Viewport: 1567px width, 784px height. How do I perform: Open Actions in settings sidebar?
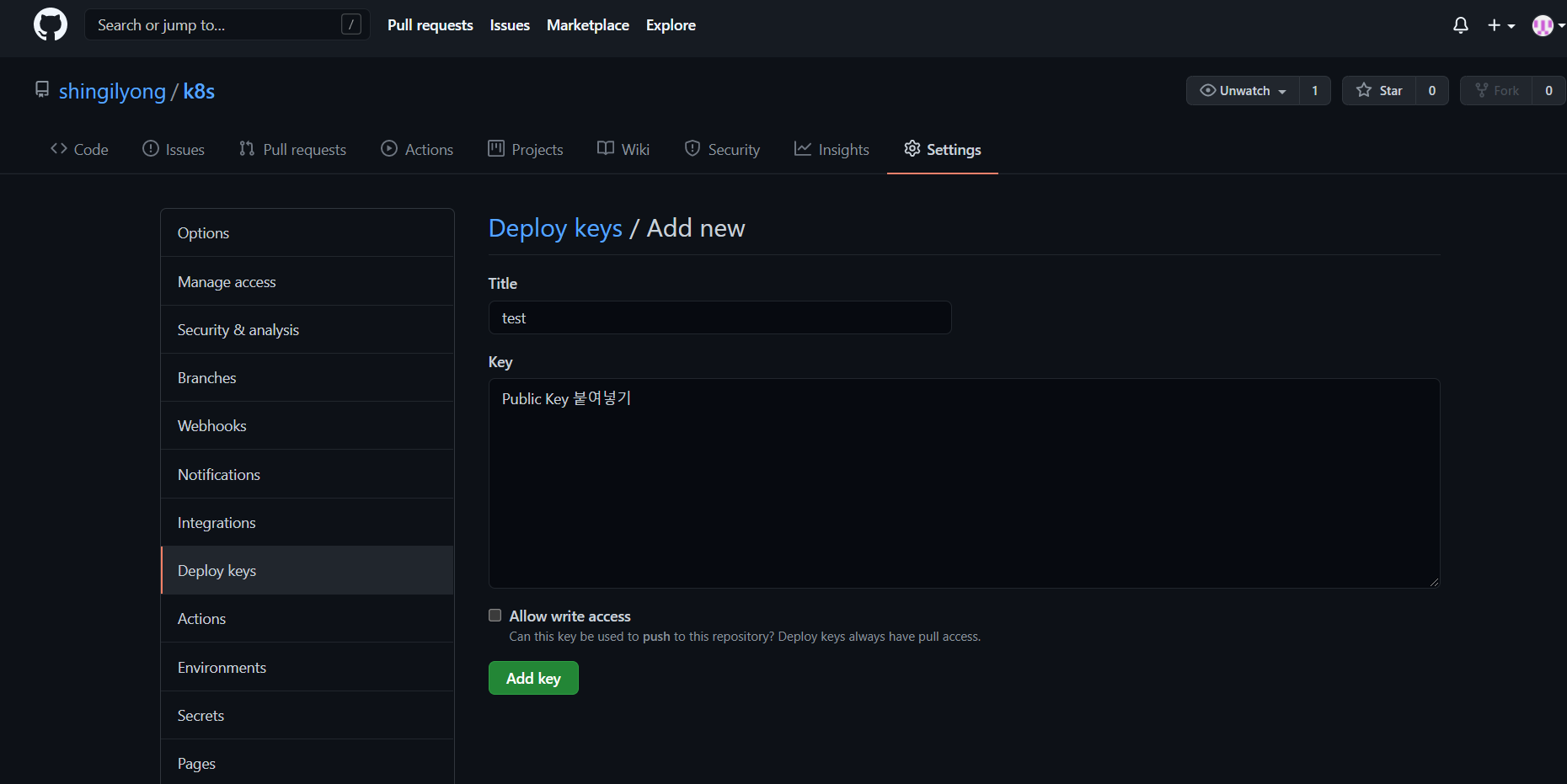(308, 618)
